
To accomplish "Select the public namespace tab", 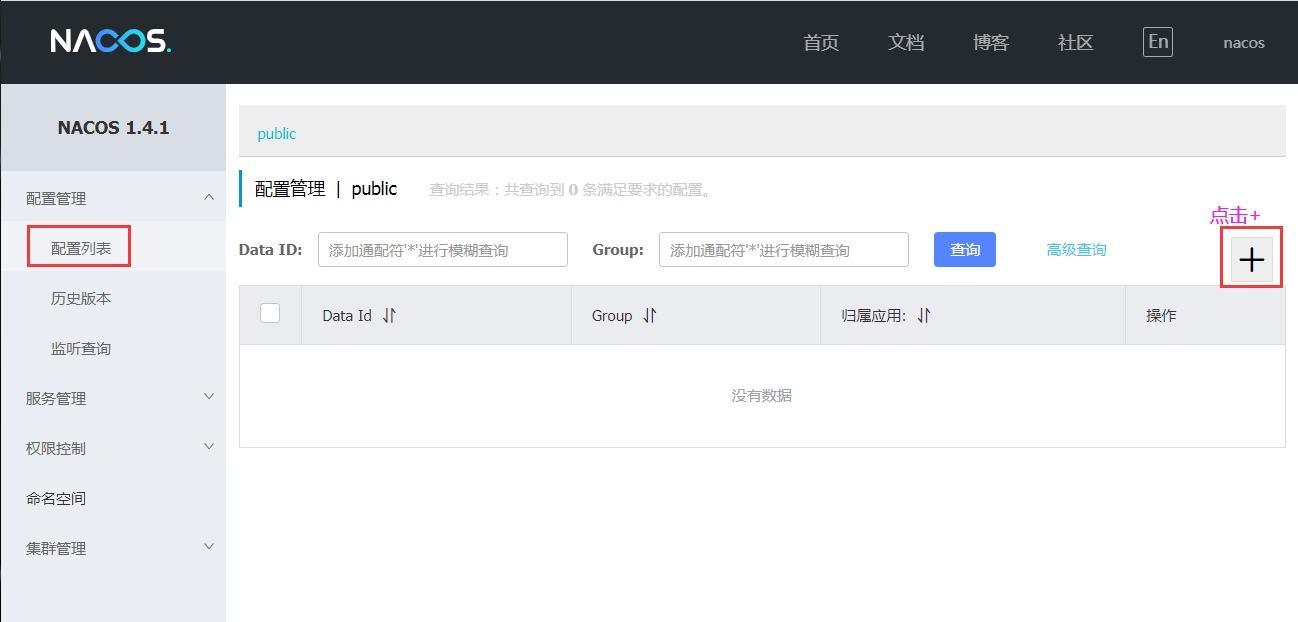I will pos(276,133).
